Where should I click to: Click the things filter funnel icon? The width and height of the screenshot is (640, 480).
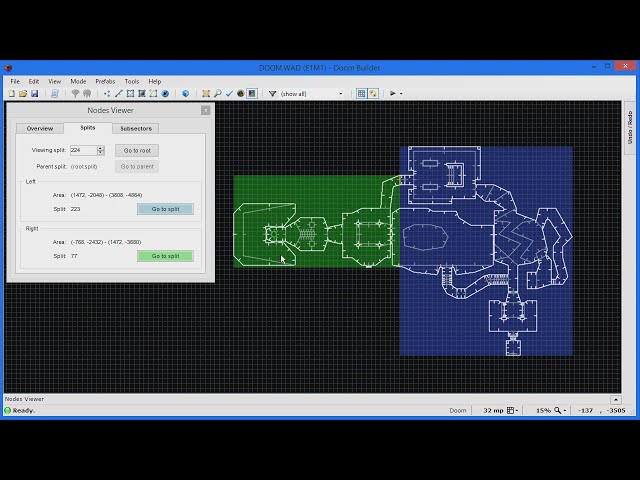coord(272,94)
